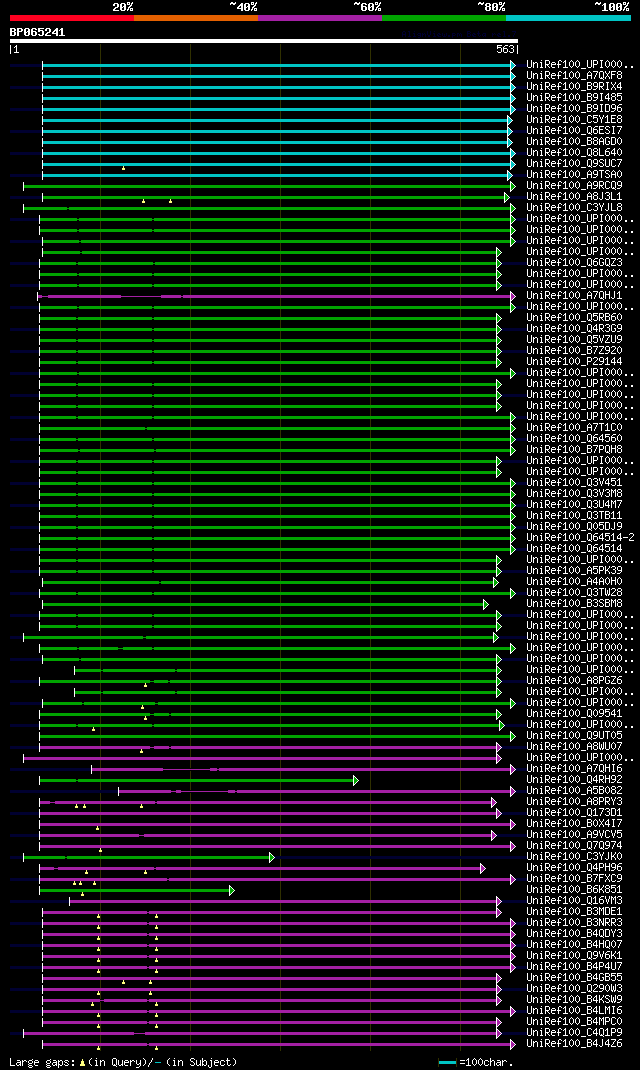Screen dimensions: 640x1070
Task: Select hit UniRef100_Q6GQZ3
Action: [x=574, y=263]
